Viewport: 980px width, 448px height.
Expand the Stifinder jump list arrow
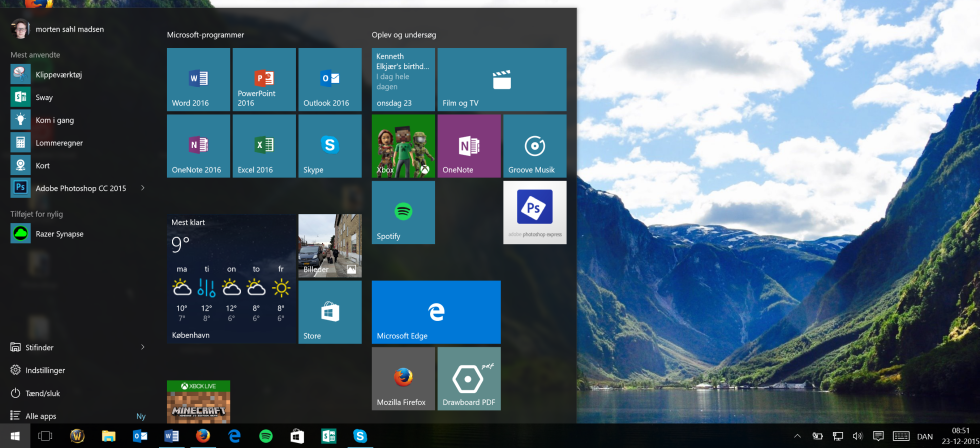point(142,347)
